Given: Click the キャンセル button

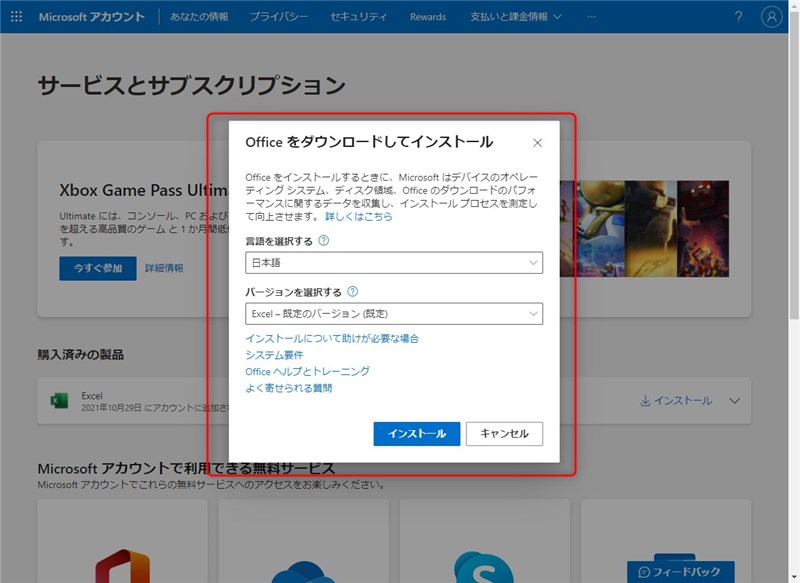Looking at the screenshot, I should coord(504,434).
